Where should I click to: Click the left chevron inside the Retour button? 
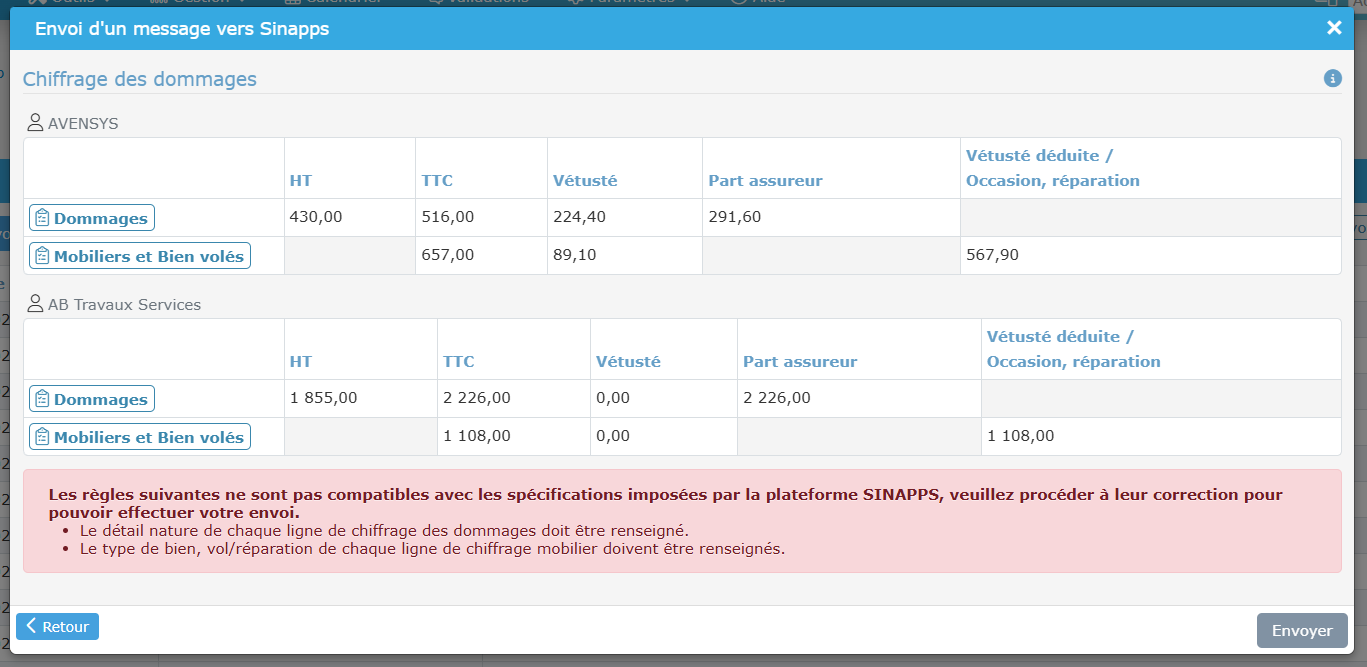[33, 626]
